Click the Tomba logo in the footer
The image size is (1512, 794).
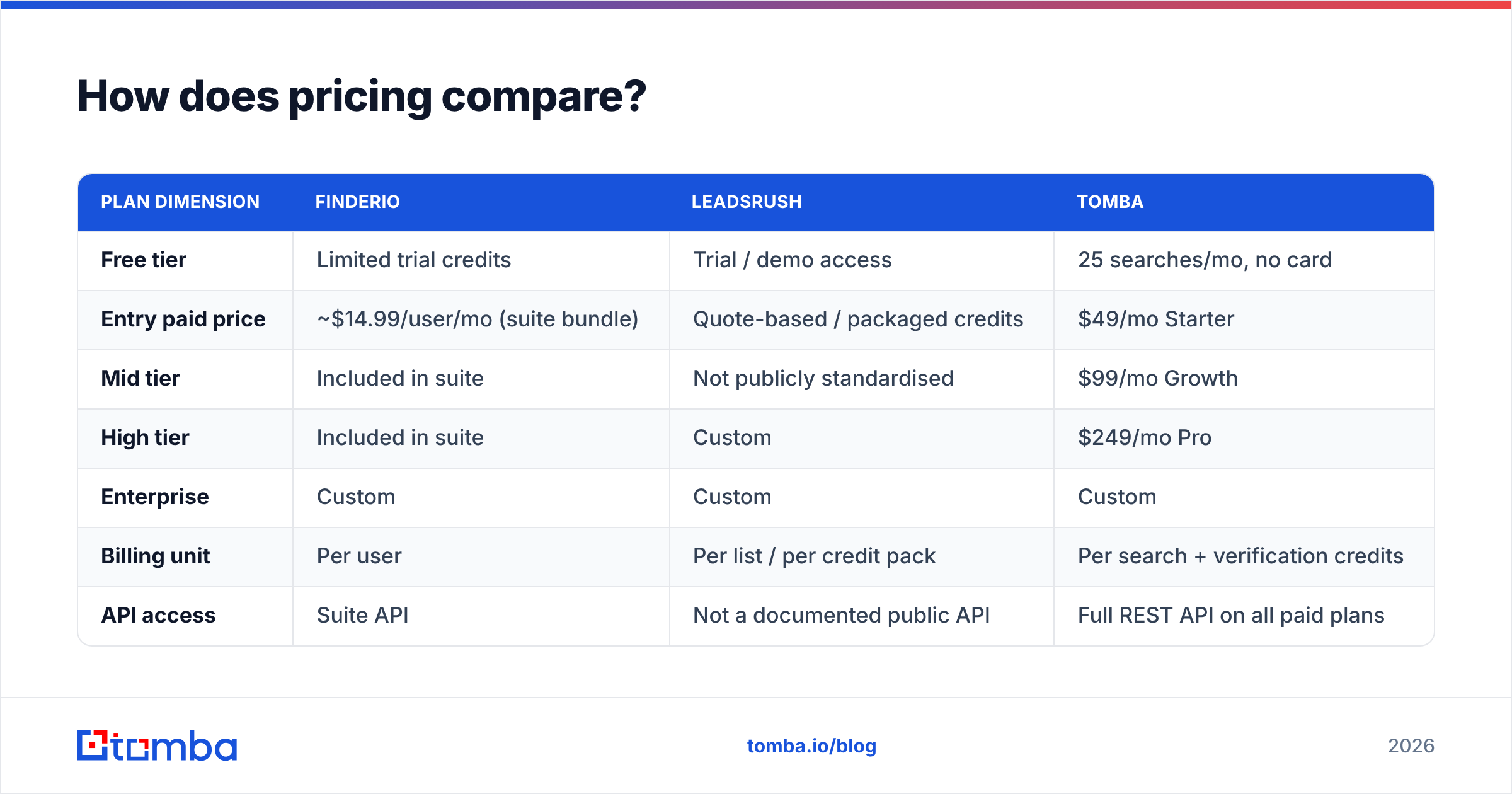coord(157,745)
